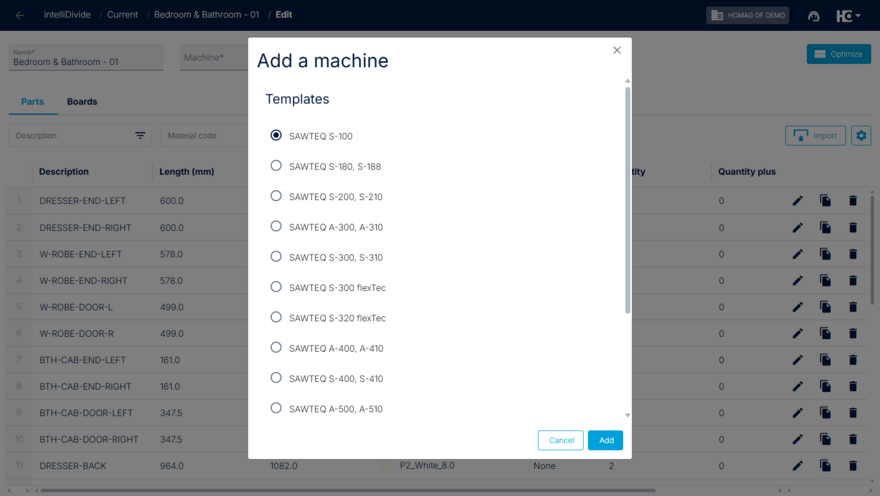
Task: Click the Current breadcrumb link
Action: 122,15
